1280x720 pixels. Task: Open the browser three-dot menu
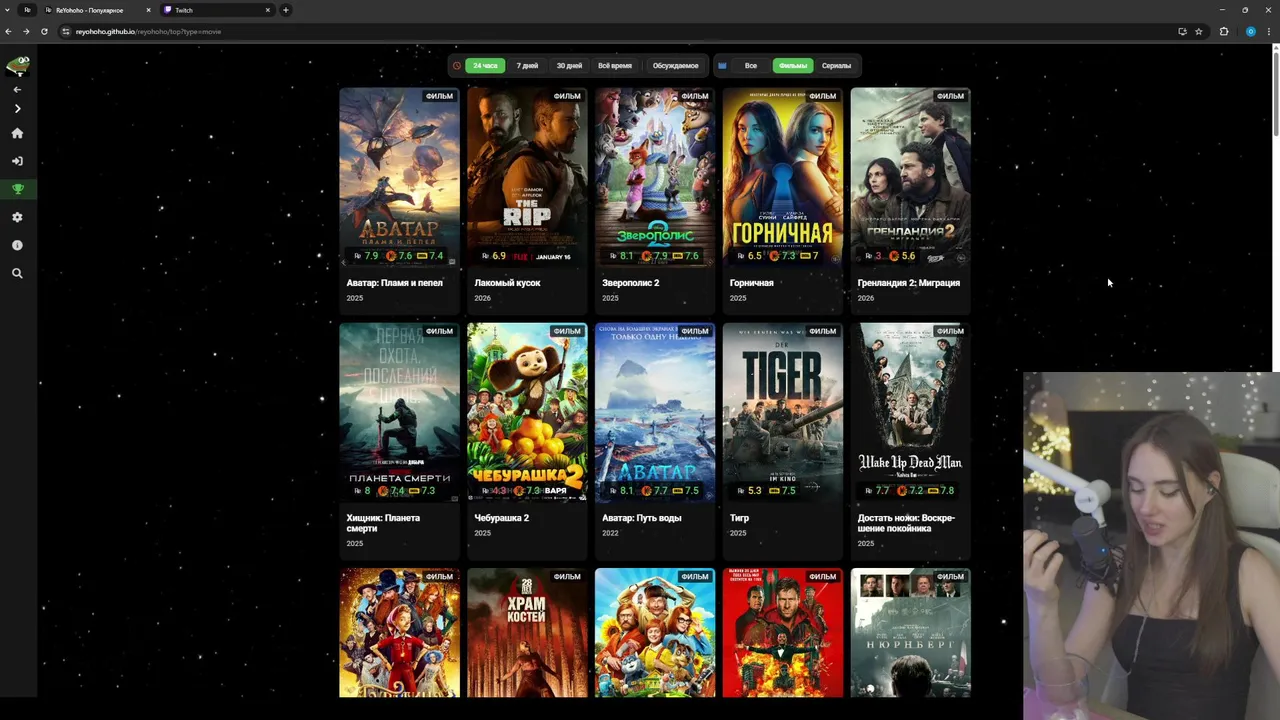pyautogui.click(x=1270, y=31)
